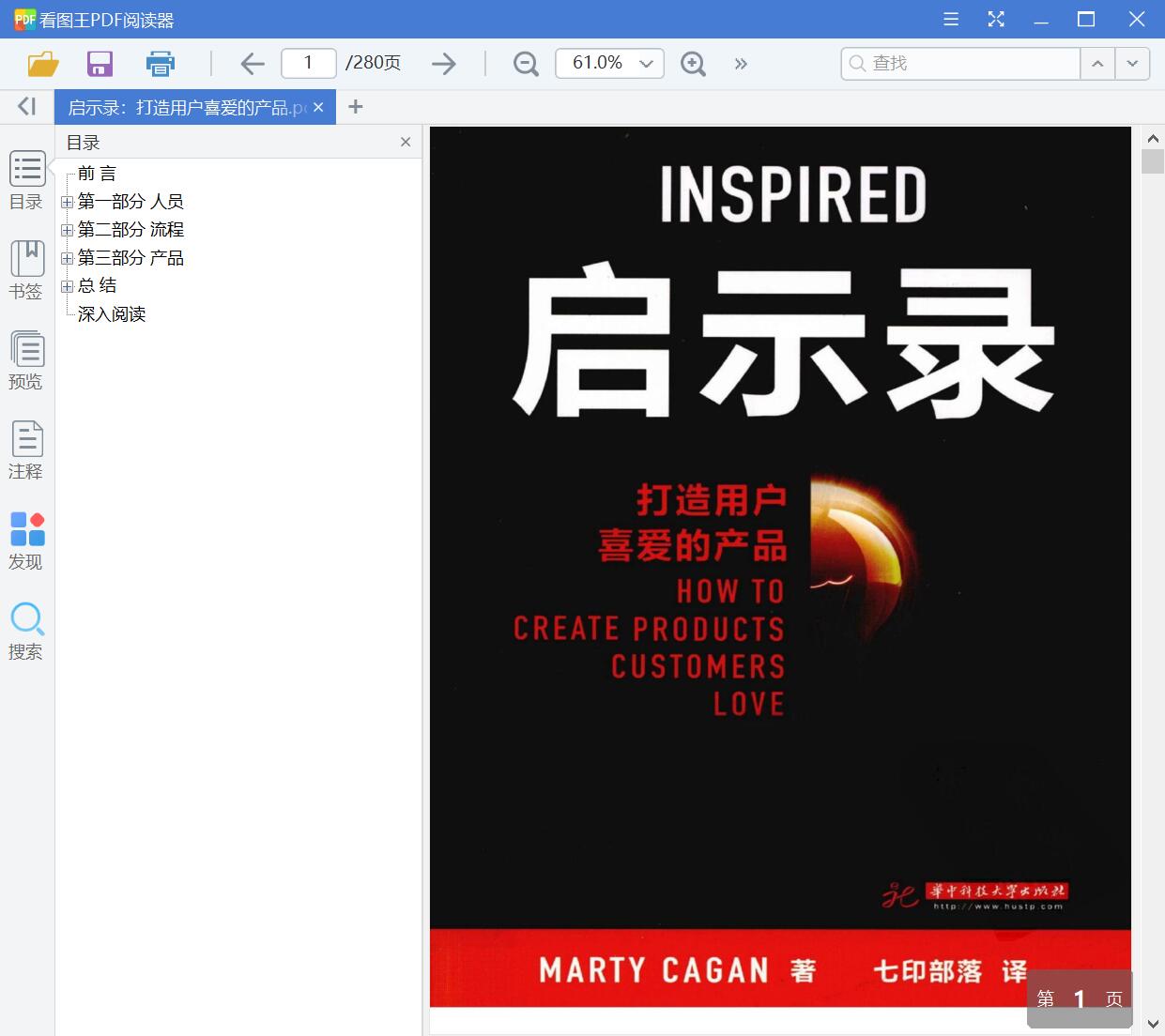Close the 目录 panel

click(406, 142)
